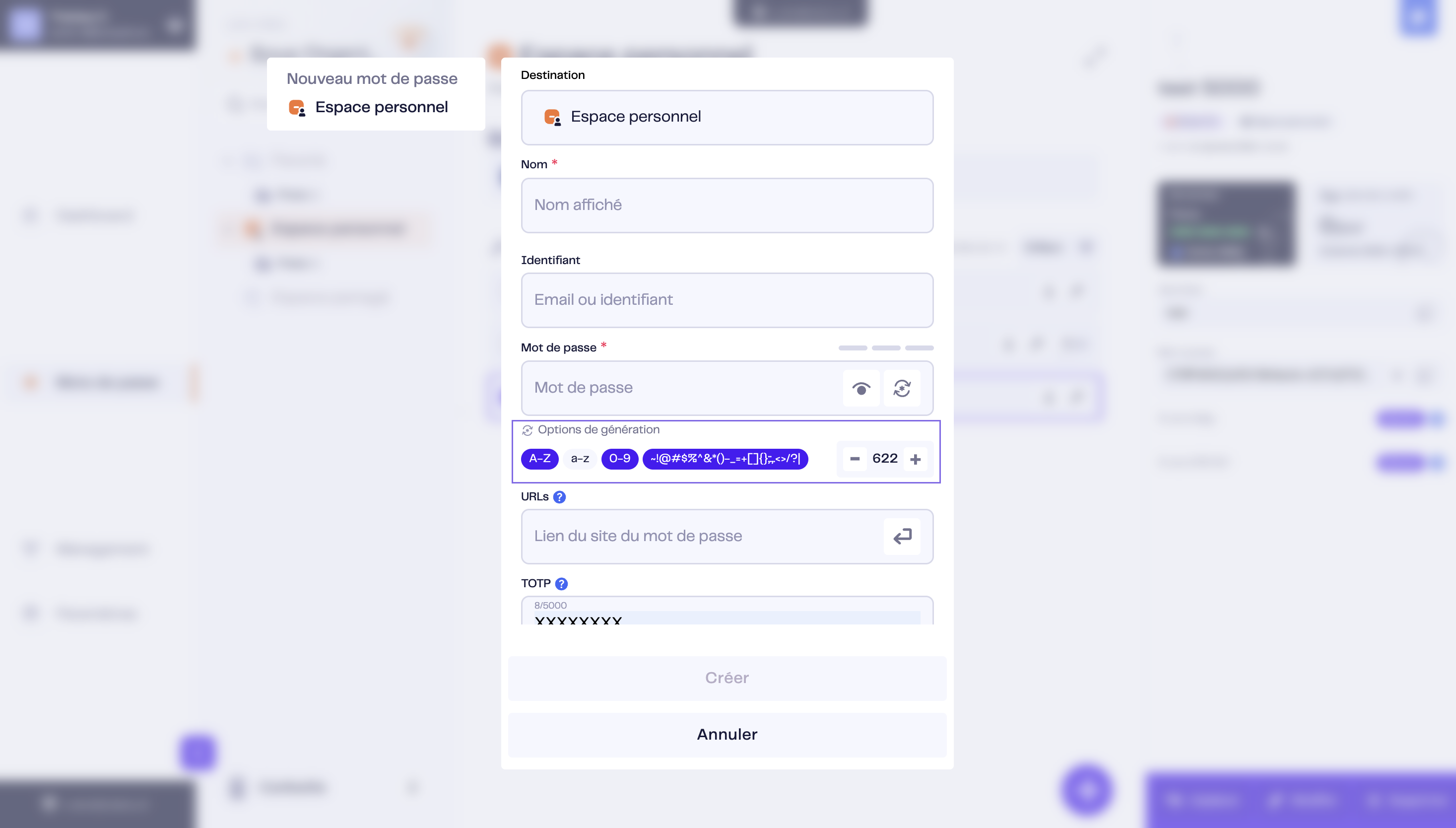The height and width of the screenshot is (828, 1456).
Task: Click the password length value 622
Action: point(885,459)
